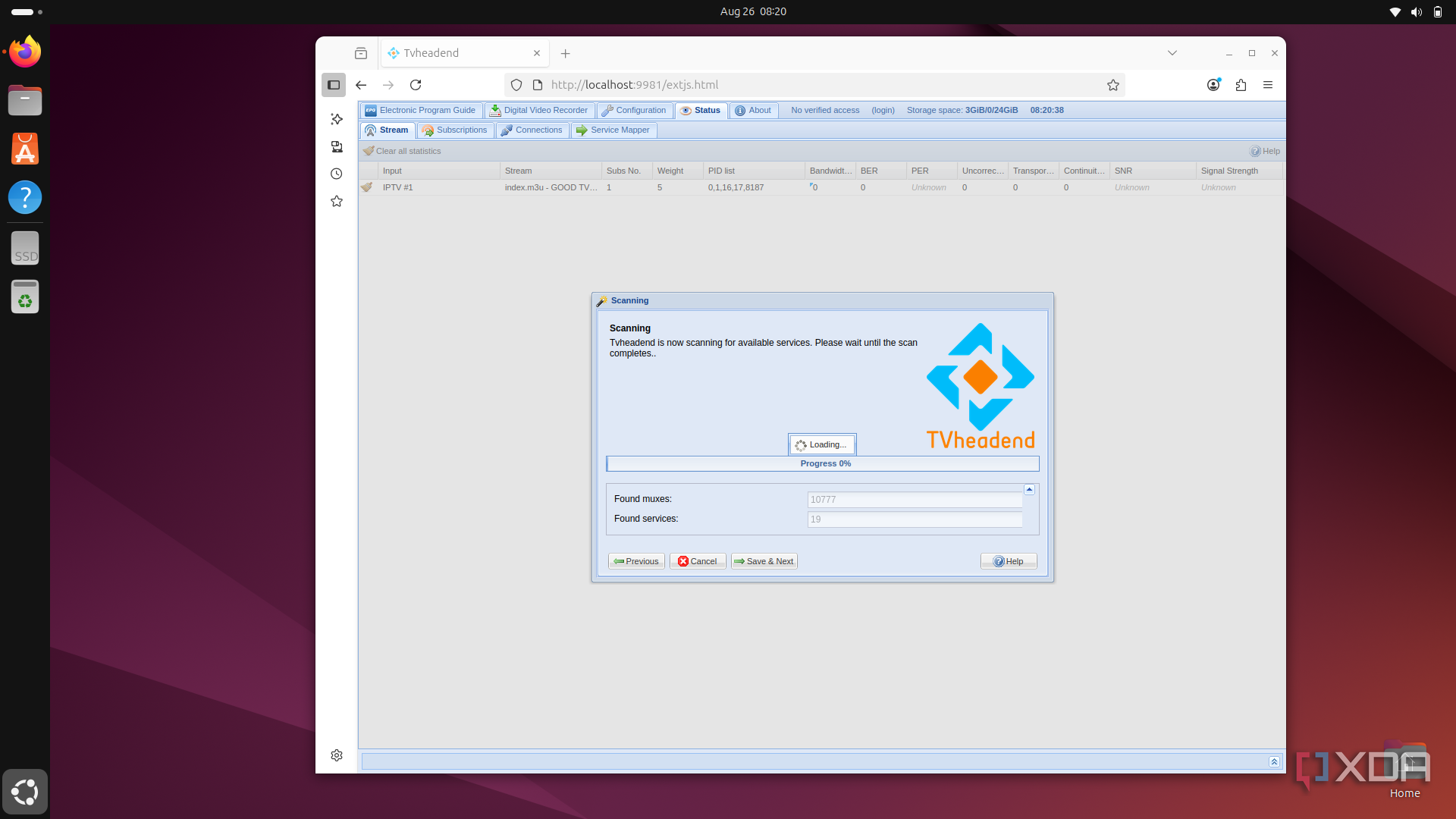Open synced tabs sidebar icon

pyautogui.click(x=337, y=146)
